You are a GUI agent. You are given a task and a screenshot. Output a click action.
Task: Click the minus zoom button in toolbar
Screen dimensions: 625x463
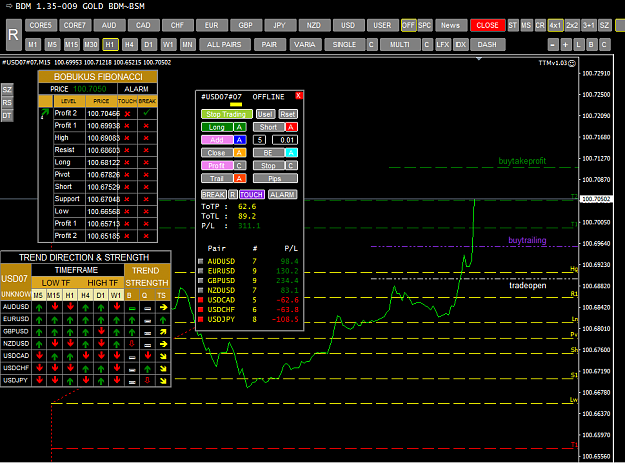click(x=552, y=45)
